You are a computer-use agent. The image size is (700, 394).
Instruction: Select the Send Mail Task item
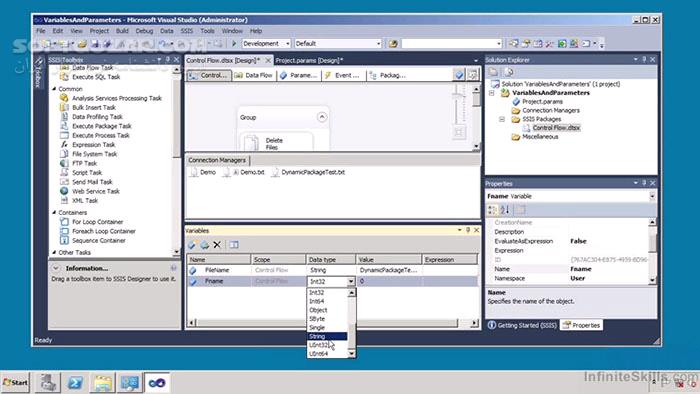pos(87,182)
